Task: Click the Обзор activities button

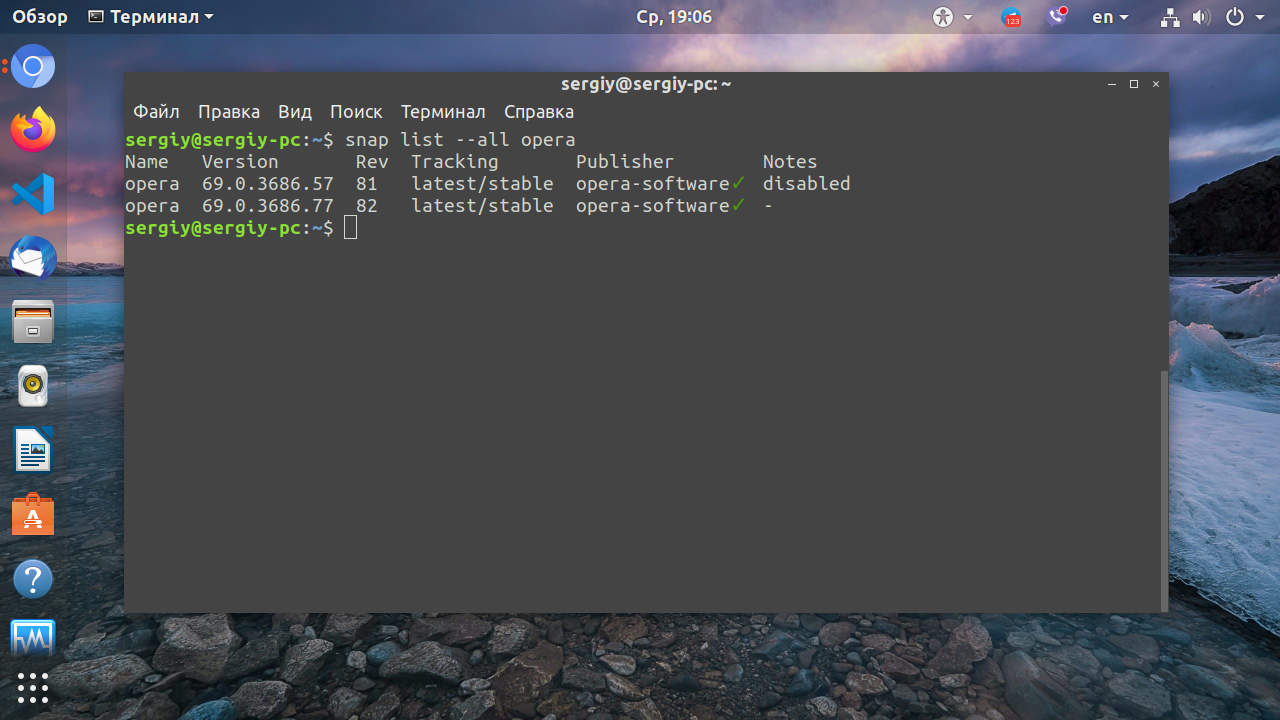Action: point(40,17)
